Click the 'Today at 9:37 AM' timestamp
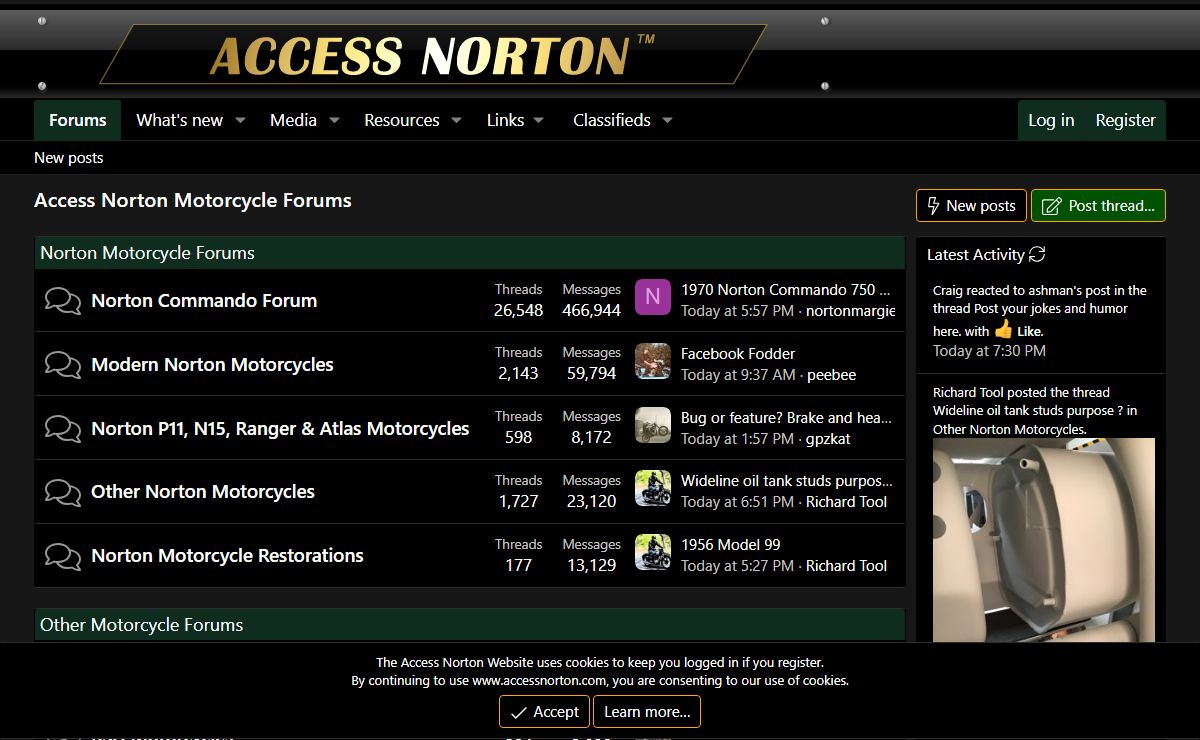 pos(738,375)
